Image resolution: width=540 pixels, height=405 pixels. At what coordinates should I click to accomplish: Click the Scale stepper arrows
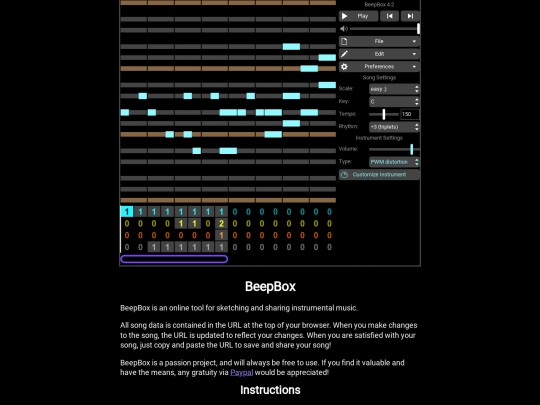click(x=416, y=89)
